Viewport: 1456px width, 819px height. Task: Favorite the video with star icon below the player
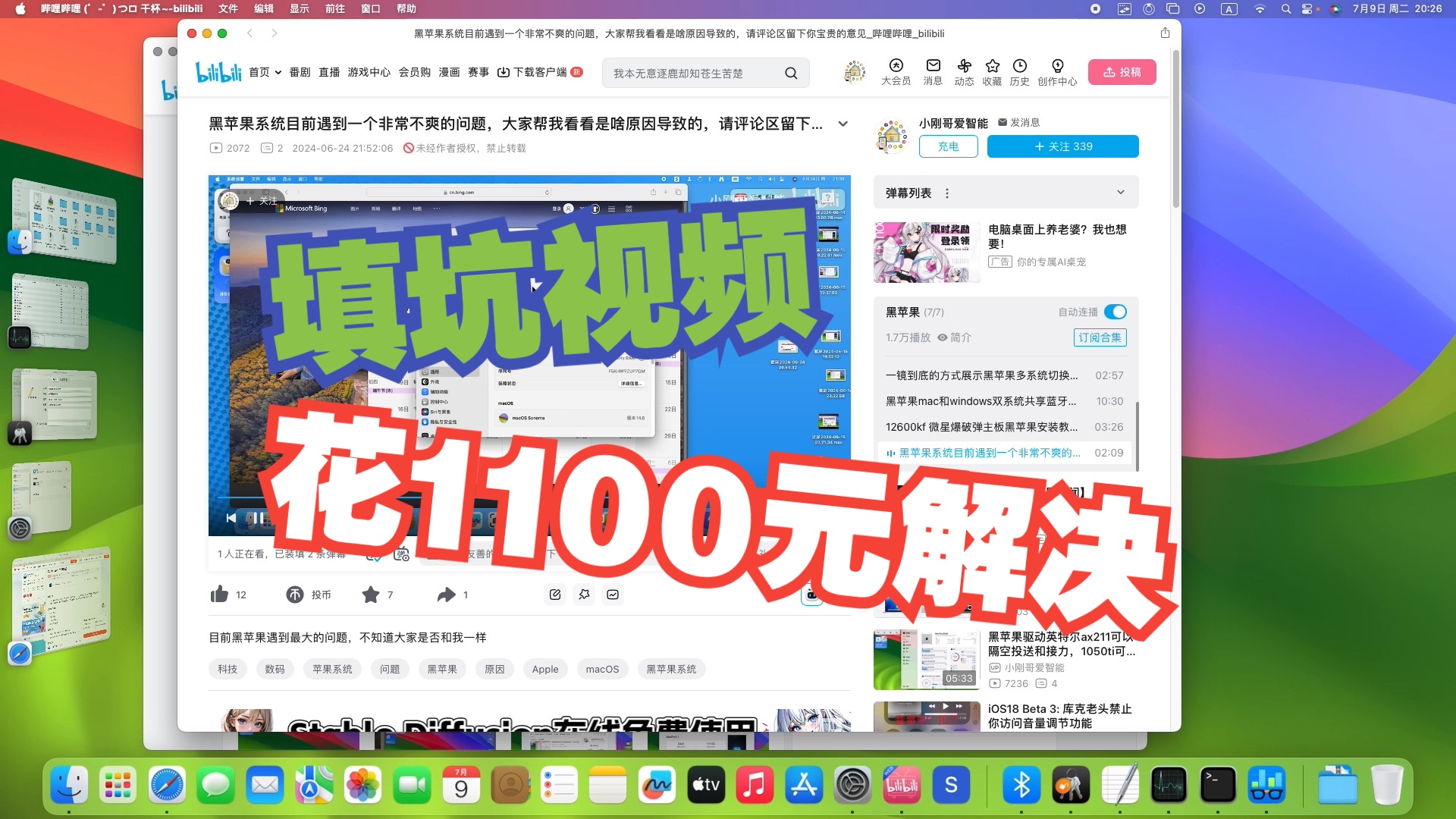coord(370,595)
